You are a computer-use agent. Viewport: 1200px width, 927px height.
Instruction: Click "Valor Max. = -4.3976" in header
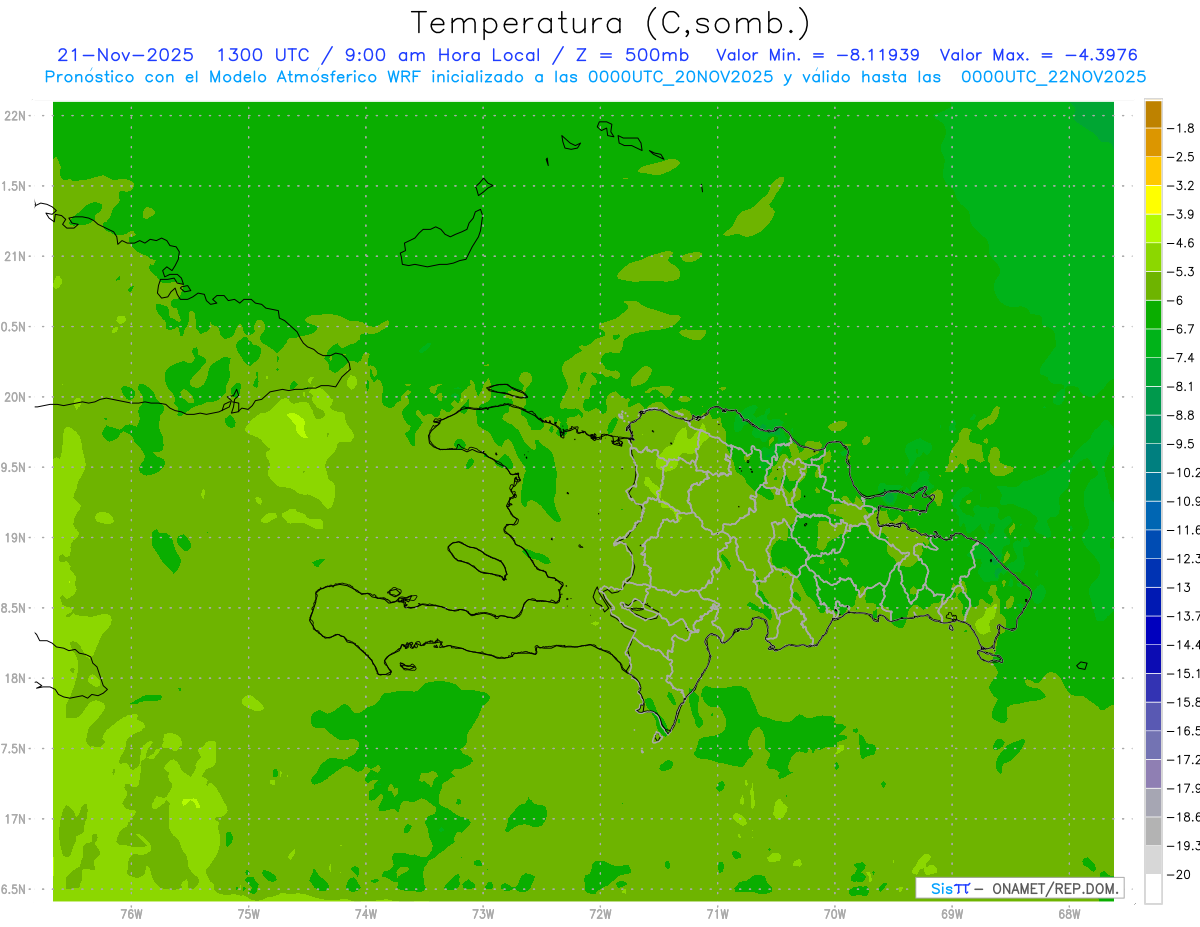point(1039,56)
